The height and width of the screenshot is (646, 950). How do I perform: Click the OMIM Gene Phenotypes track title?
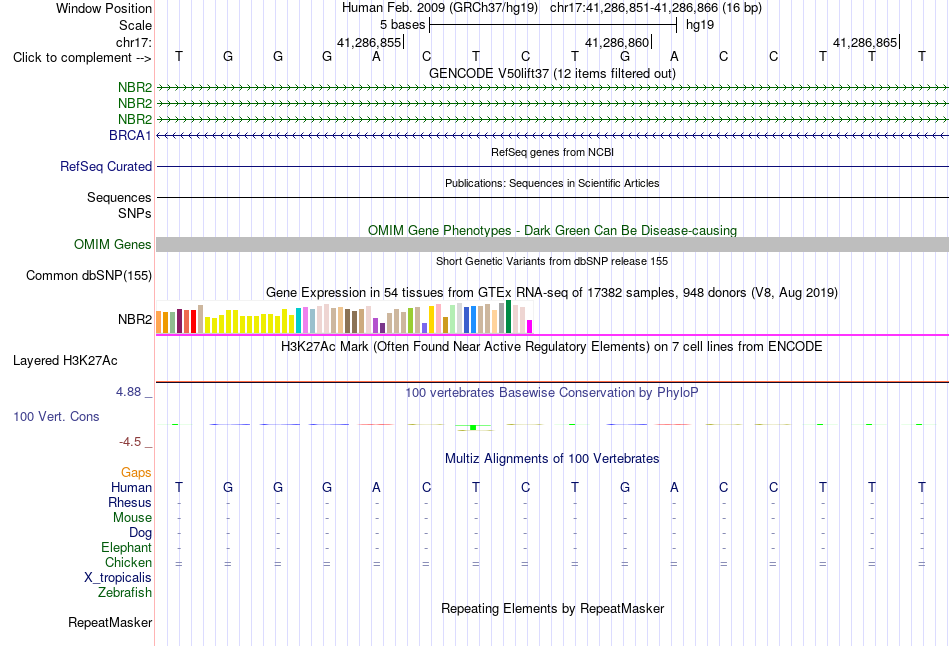coord(553,230)
